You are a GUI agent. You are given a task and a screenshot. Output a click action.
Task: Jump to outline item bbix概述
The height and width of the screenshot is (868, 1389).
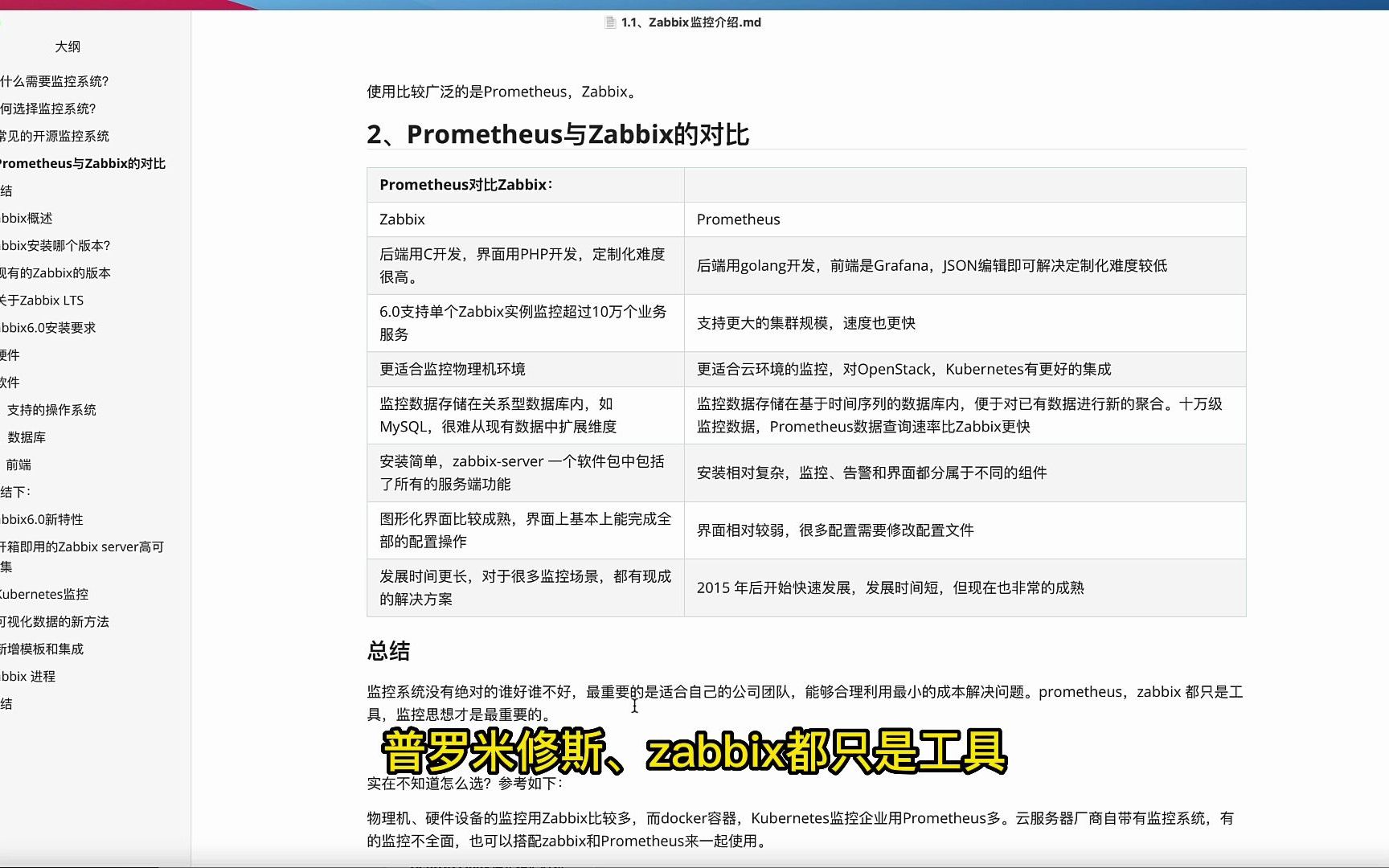point(26,218)
